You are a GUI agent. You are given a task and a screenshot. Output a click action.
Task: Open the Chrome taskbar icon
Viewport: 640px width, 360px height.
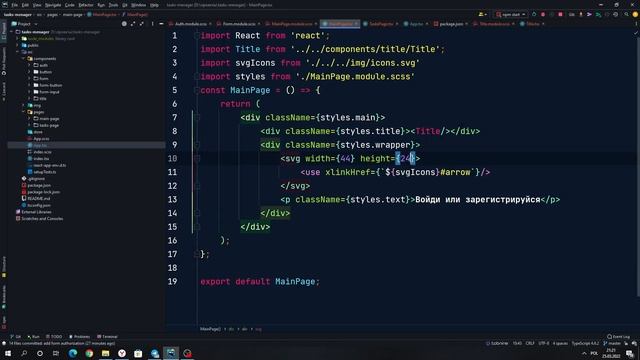[x=89, y=353]
